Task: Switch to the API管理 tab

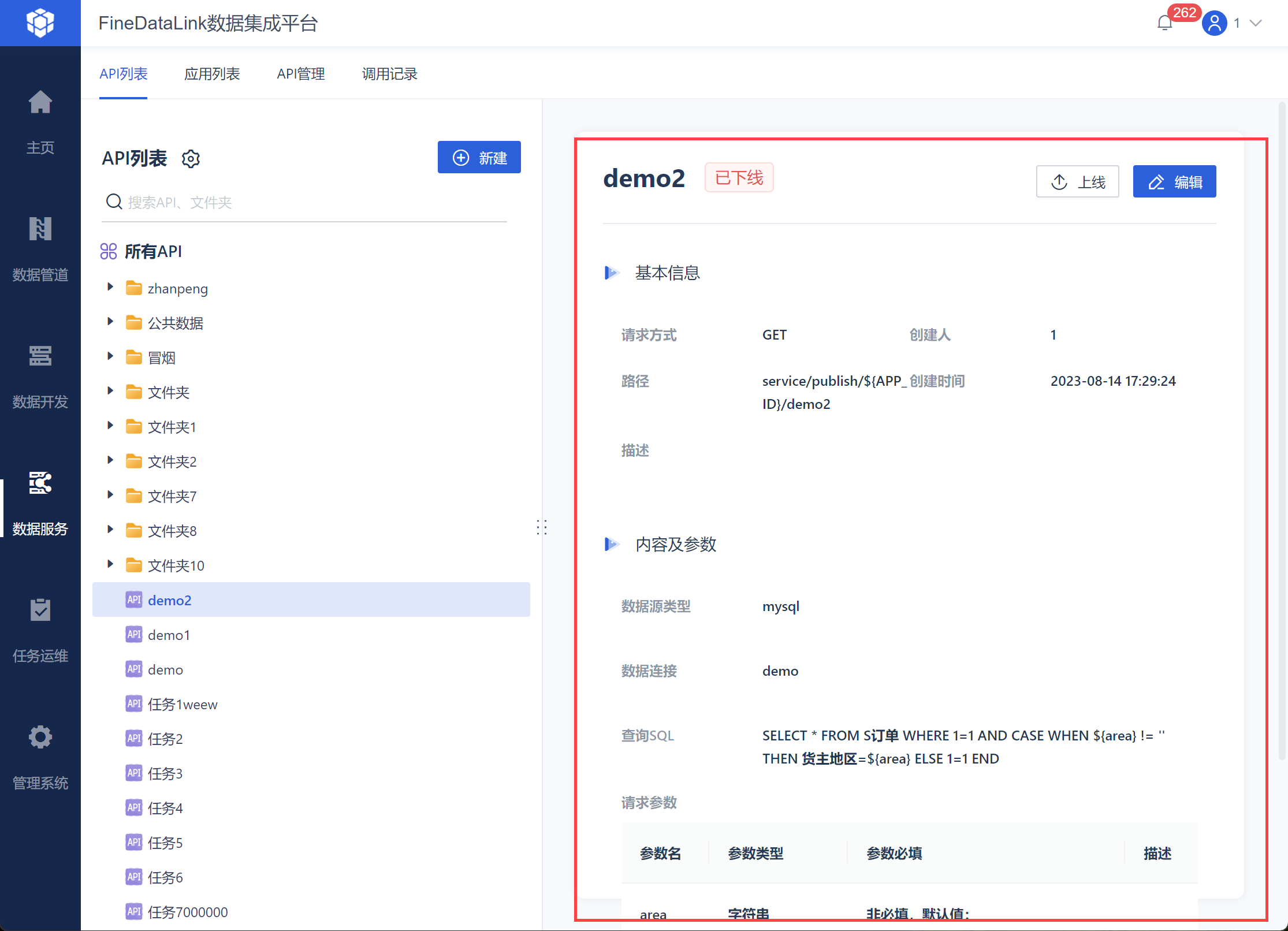Action: [x=301, y=74]
